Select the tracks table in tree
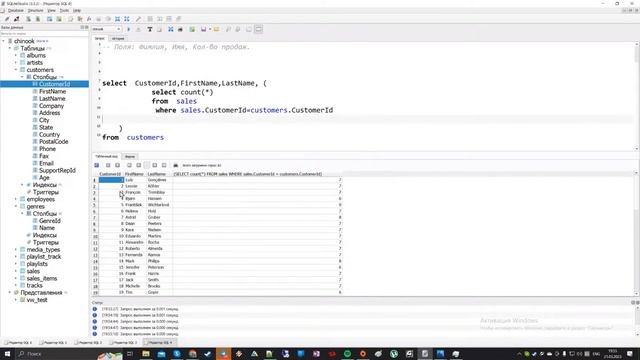Image resolution: width=640 pixels, height=360 pixels. click(x=34, y=286)
